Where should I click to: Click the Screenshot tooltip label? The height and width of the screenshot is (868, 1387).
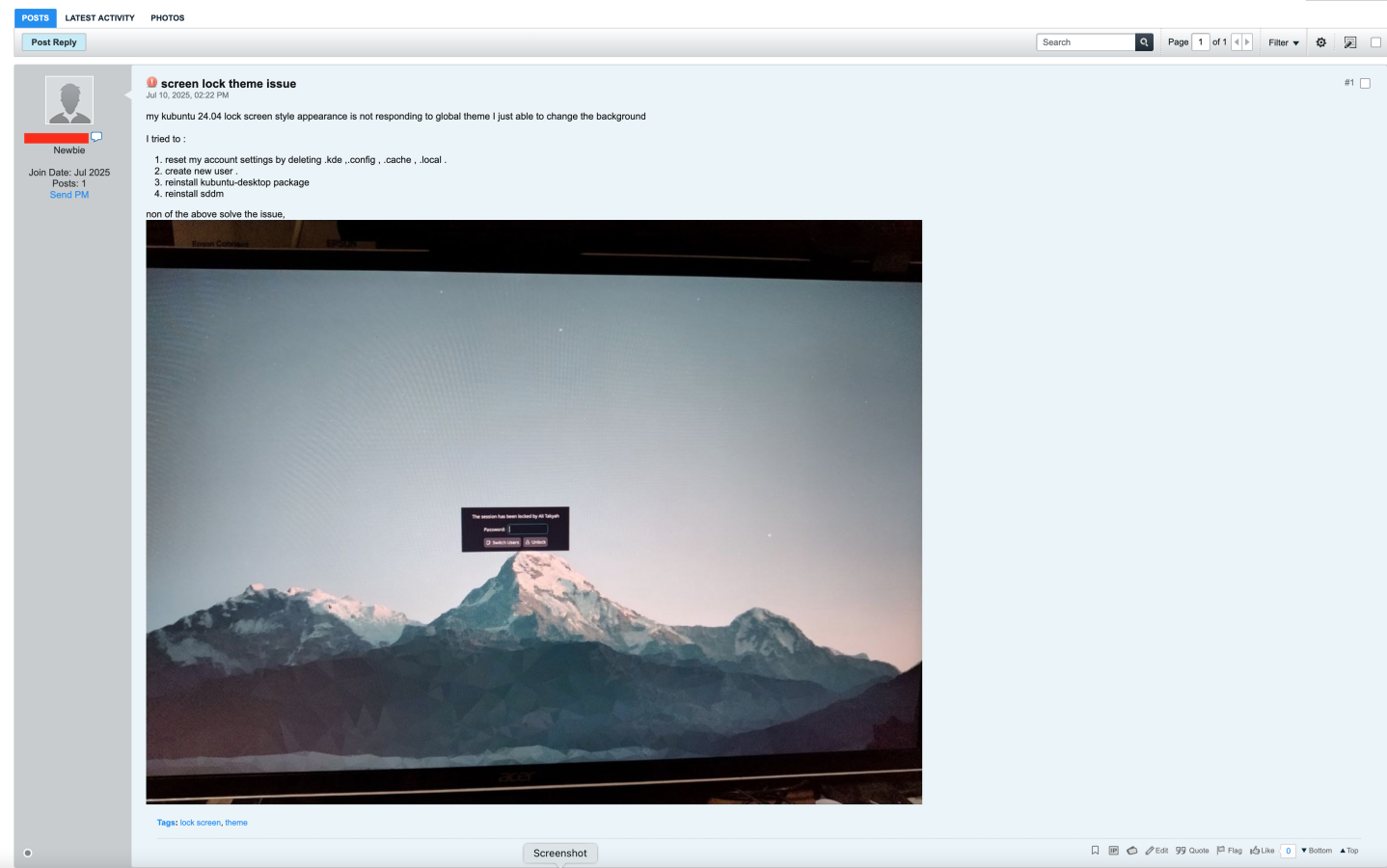tap(560, 854)
